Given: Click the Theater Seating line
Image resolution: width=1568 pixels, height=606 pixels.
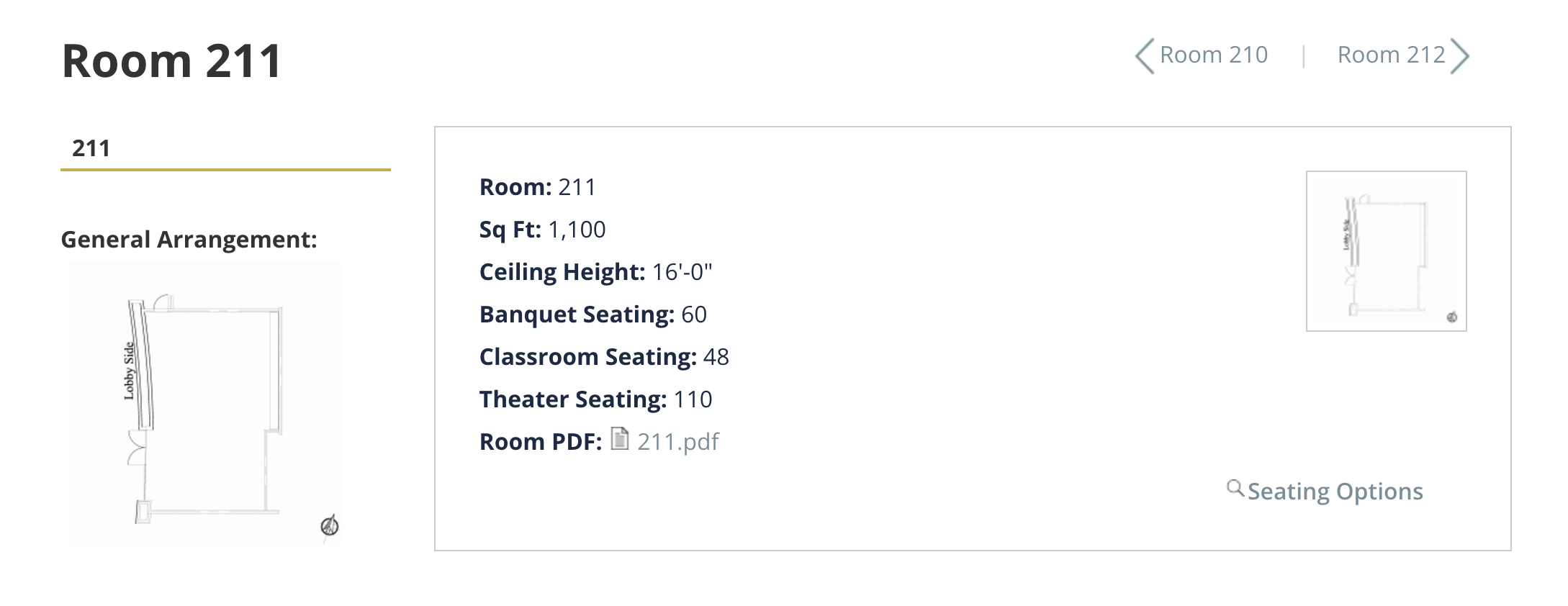Looking at the screenshot, I should click(x=595, y=399).
